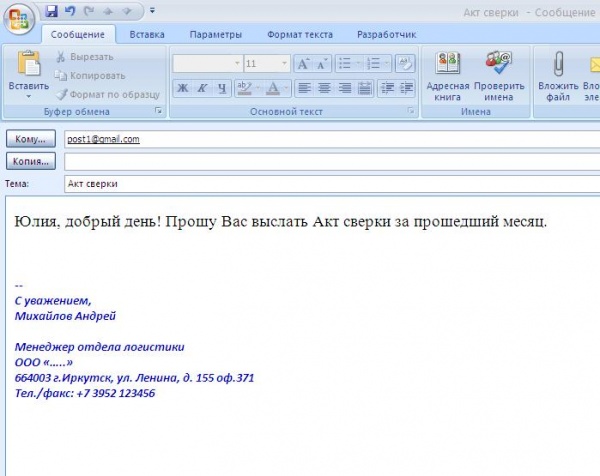Click Вырезать (Cut) in clipboard group

(85, 57)
